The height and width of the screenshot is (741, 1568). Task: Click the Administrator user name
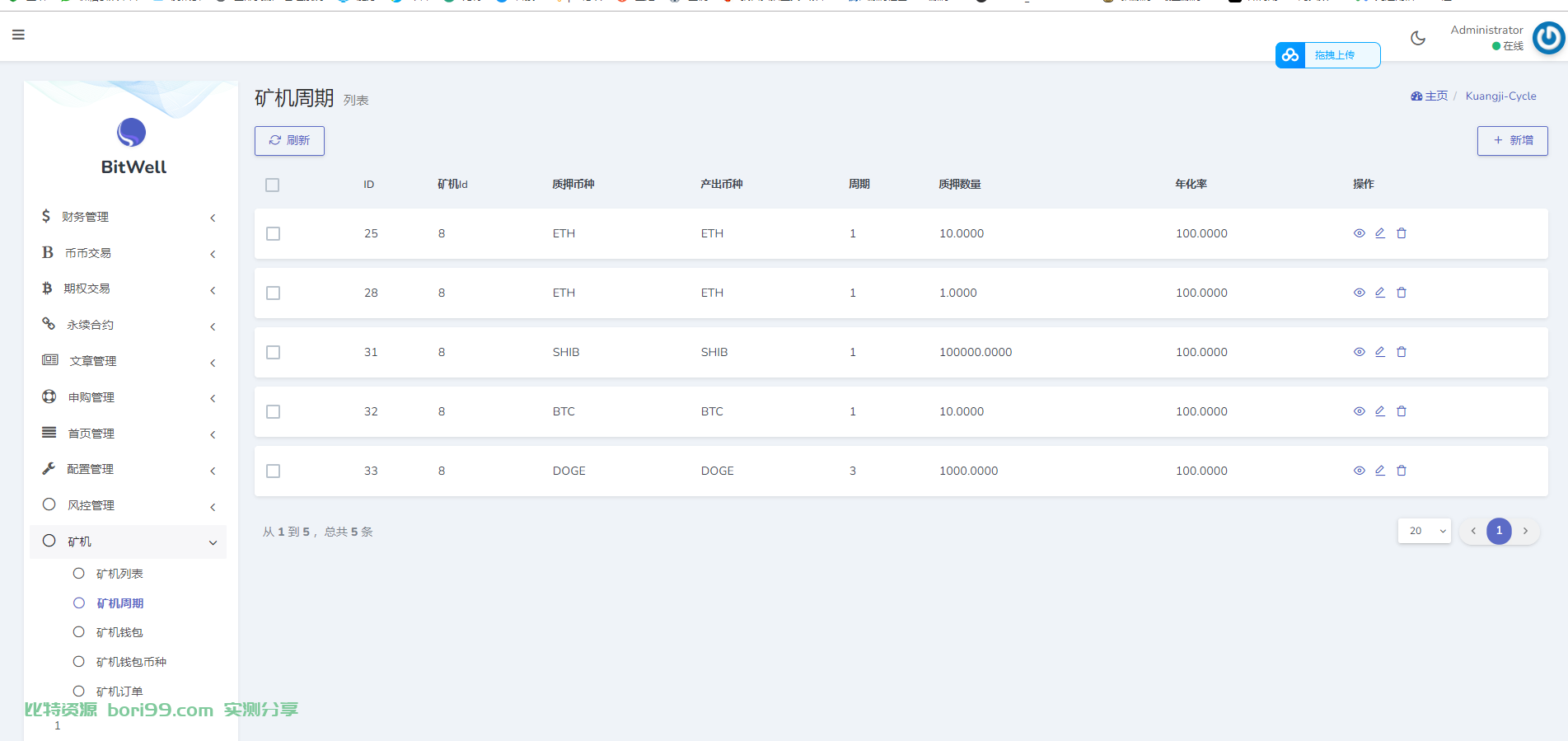point(1486,30)
